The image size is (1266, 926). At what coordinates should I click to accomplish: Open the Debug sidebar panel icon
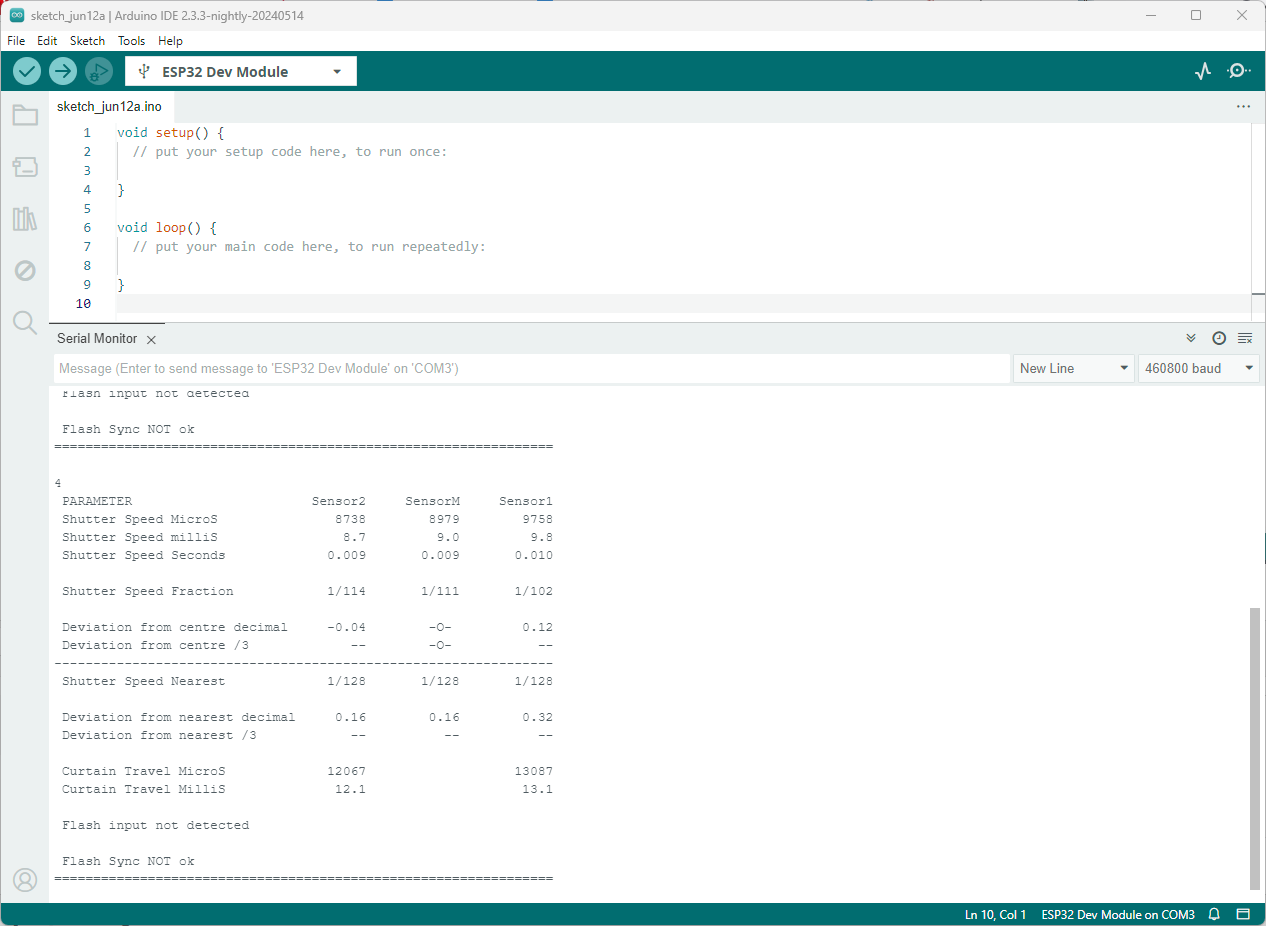[25, 271]
